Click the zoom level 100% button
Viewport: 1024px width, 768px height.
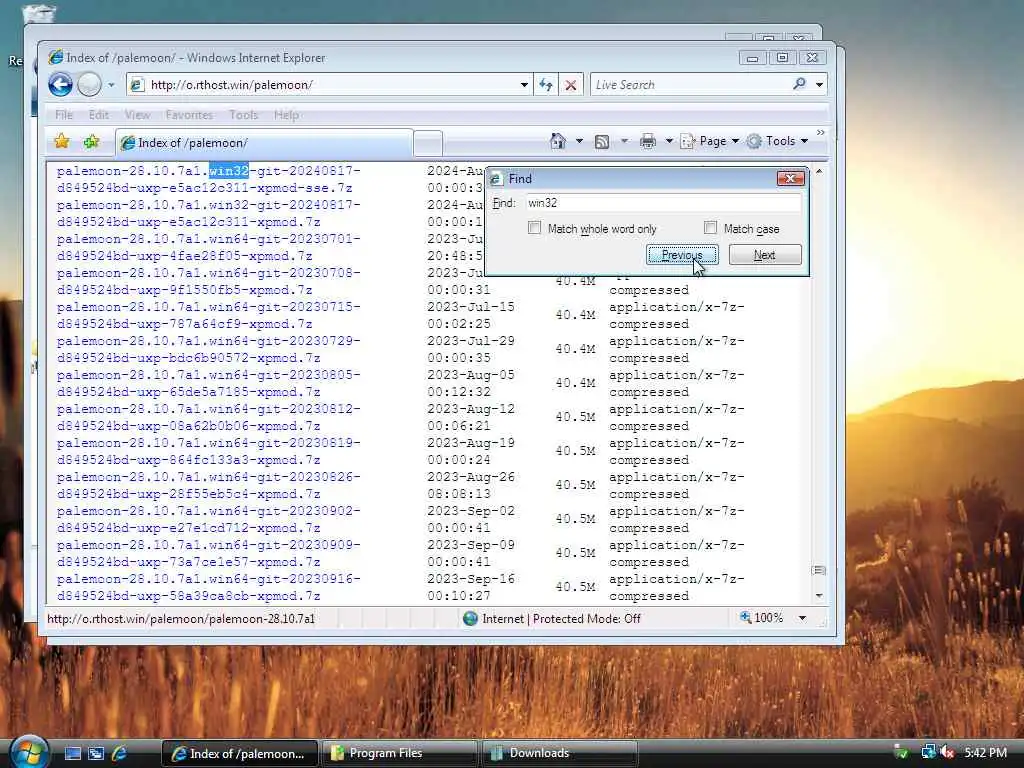761,618
